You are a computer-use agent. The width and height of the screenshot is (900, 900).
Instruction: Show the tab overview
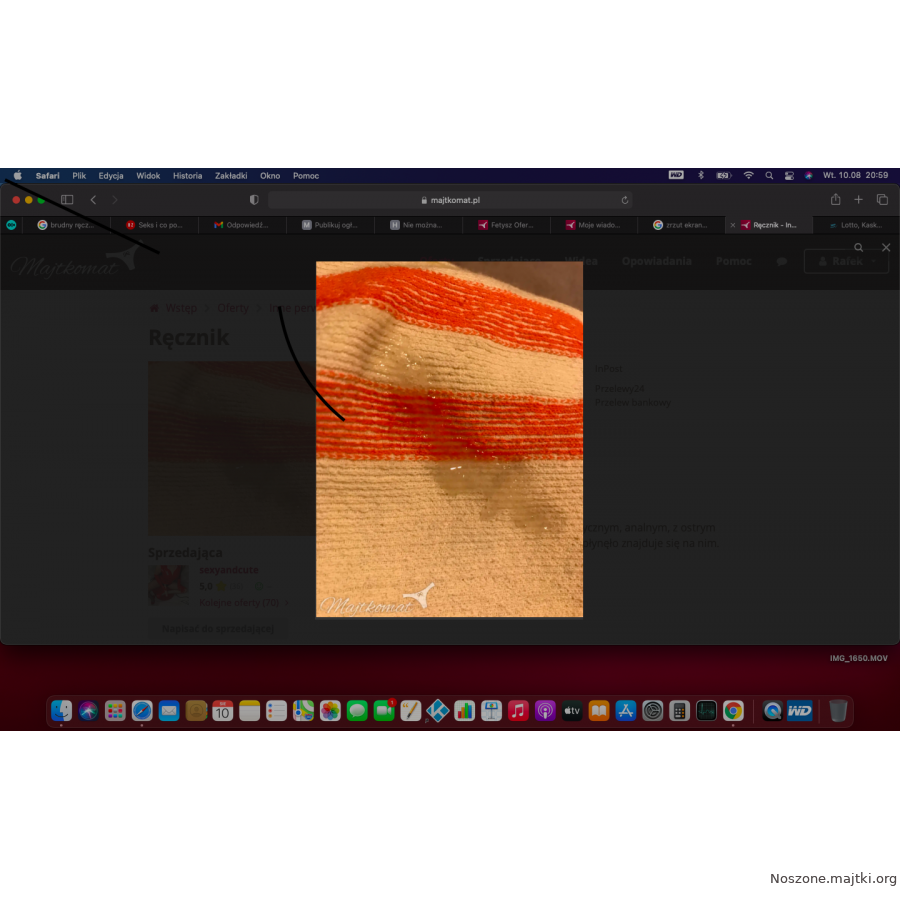point(882,199)
